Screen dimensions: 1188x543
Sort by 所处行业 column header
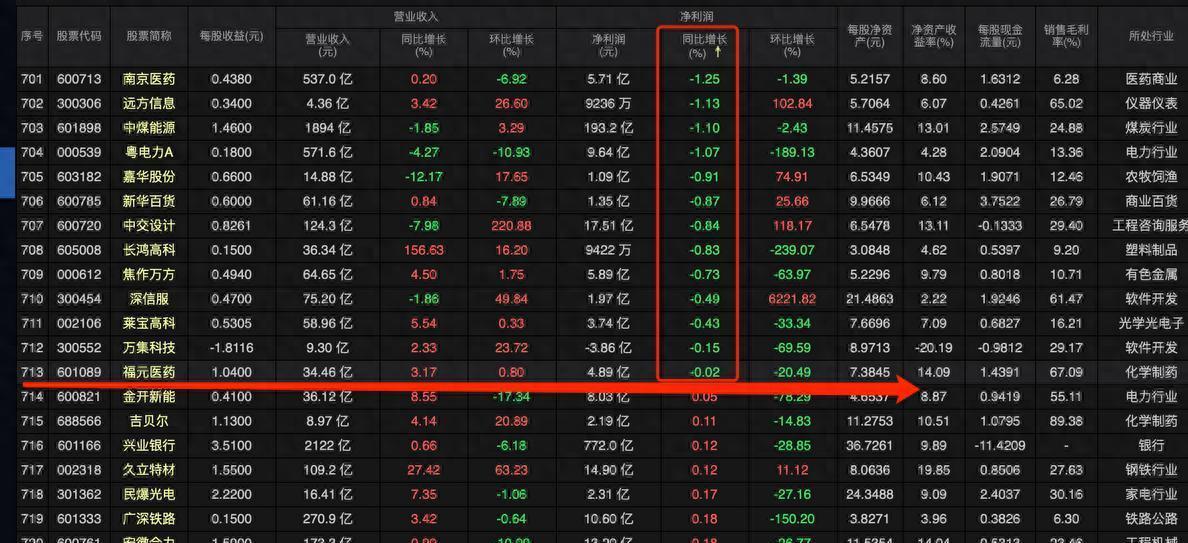click(1152, 36)
